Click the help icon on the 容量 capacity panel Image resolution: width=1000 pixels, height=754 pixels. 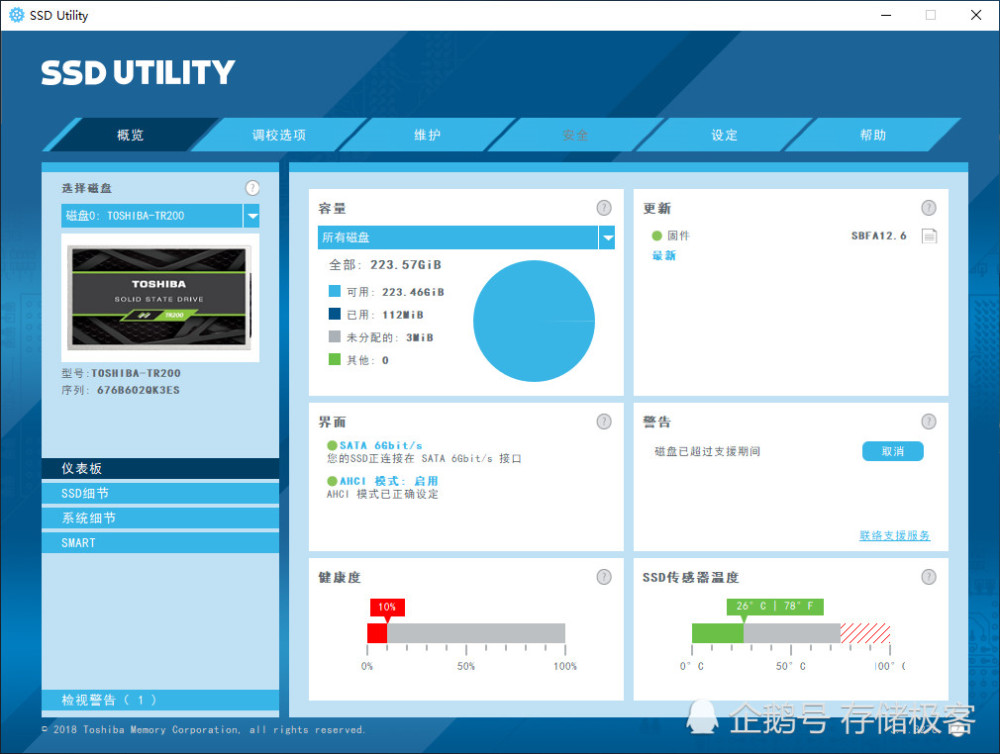604,208
